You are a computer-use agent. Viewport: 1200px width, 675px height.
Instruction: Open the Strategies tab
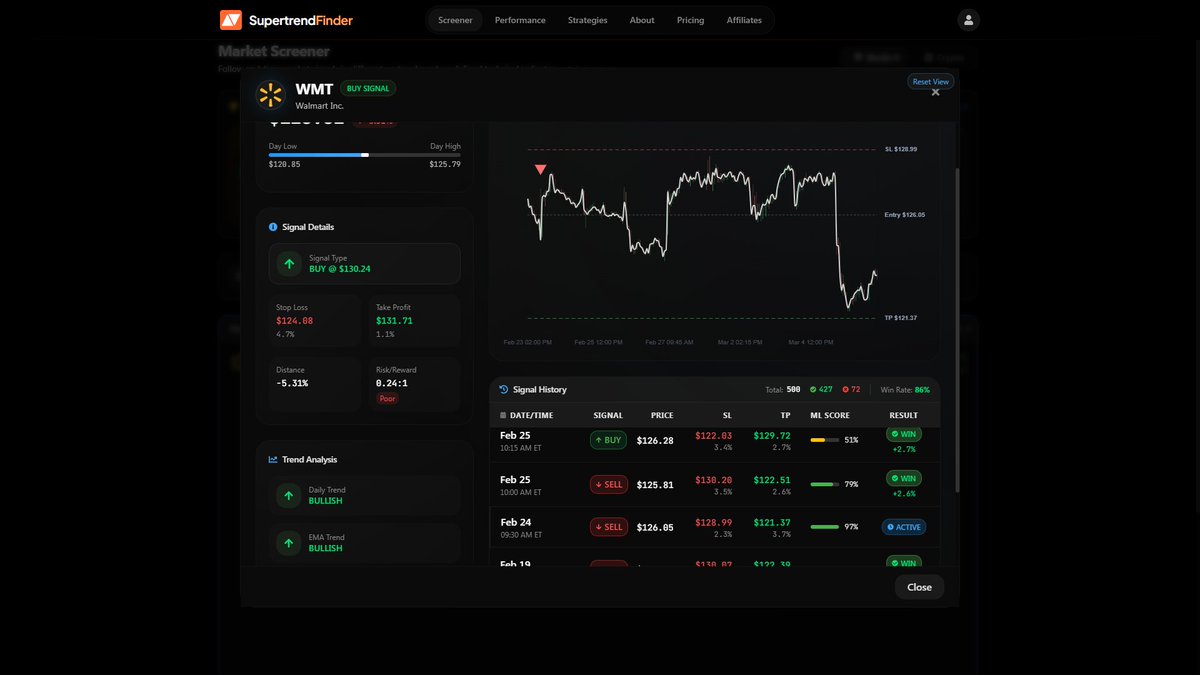pos(587,20)
